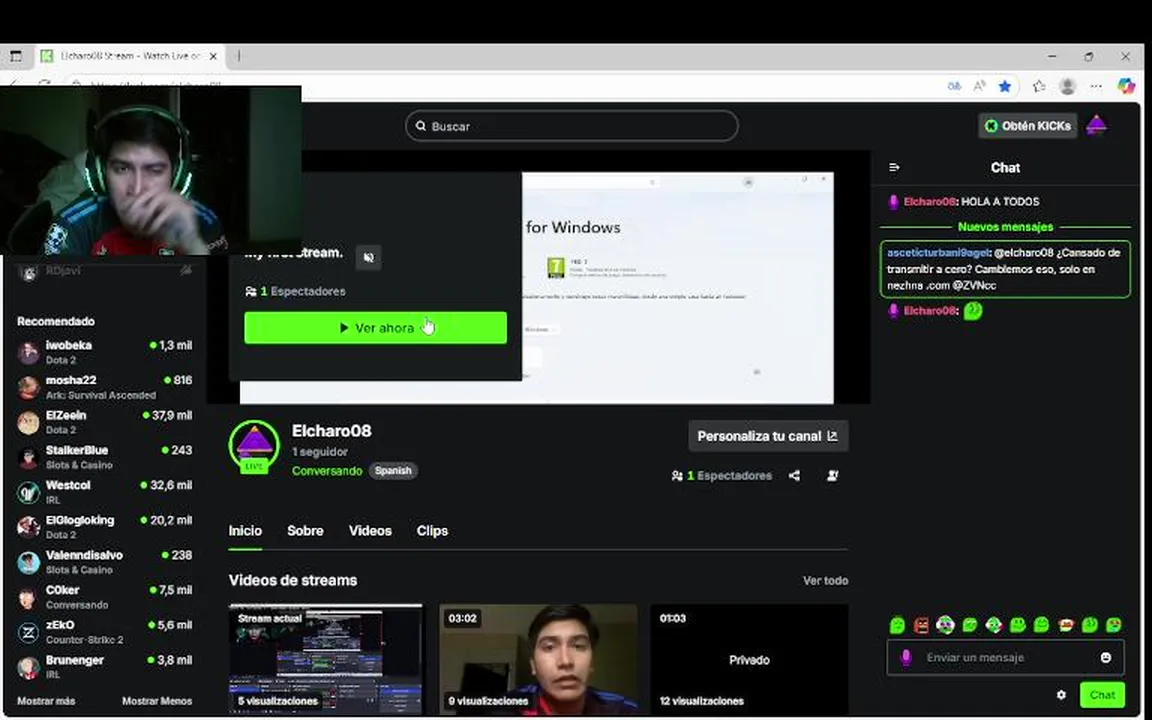
Task: Click the purple identity badge in the message box
Action: click(906, 658)
